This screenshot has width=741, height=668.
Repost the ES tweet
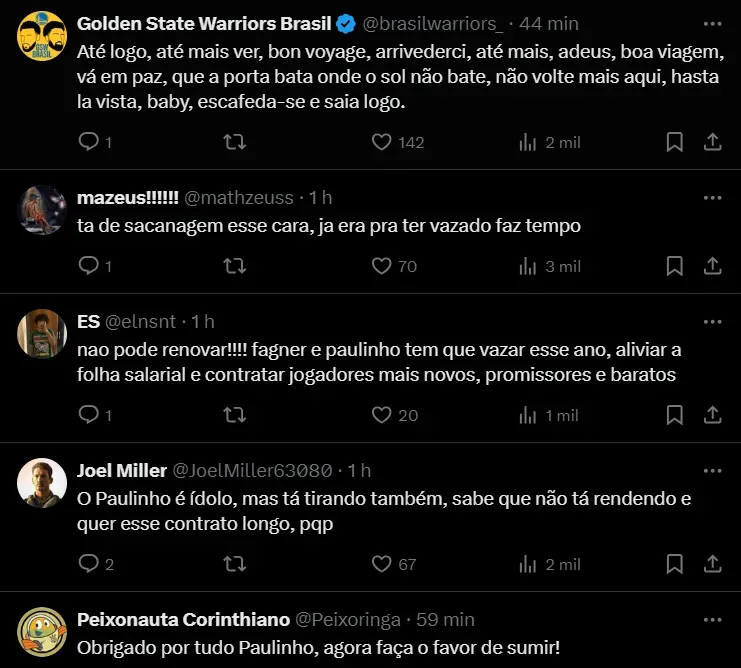click(x=234, y=415)
